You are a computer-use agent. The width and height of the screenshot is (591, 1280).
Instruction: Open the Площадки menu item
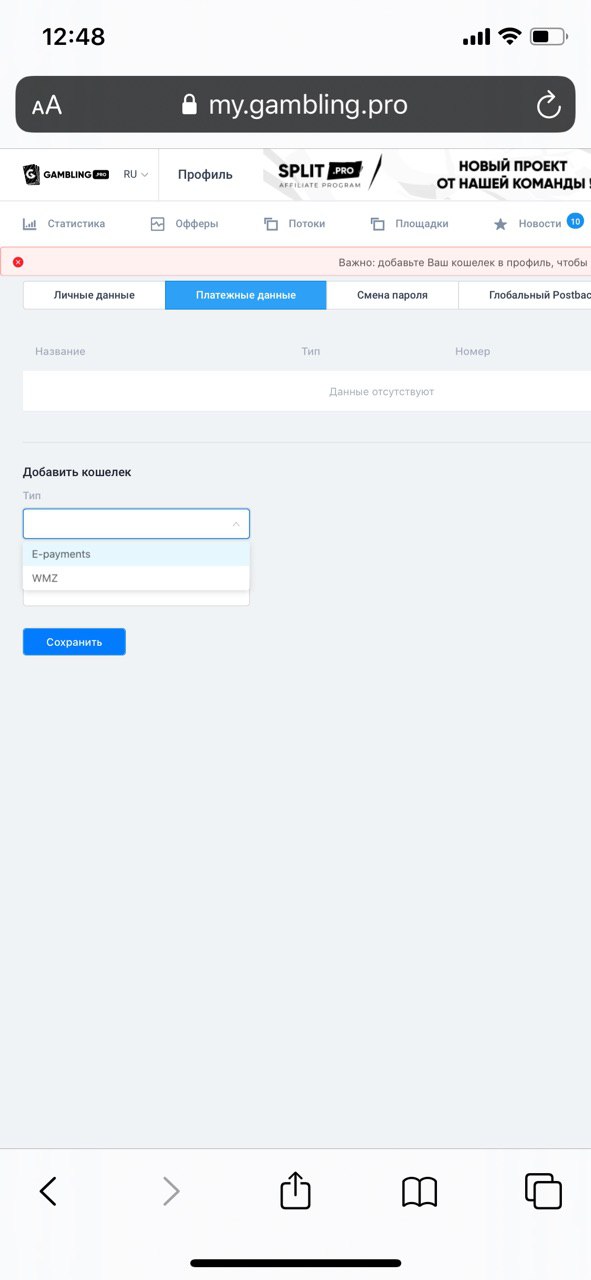tap(421, 224)
